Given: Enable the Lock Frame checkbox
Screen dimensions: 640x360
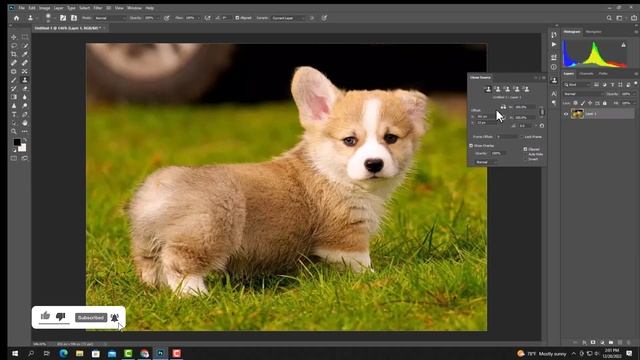Looking at the screenshot, I should click(522, 137).
